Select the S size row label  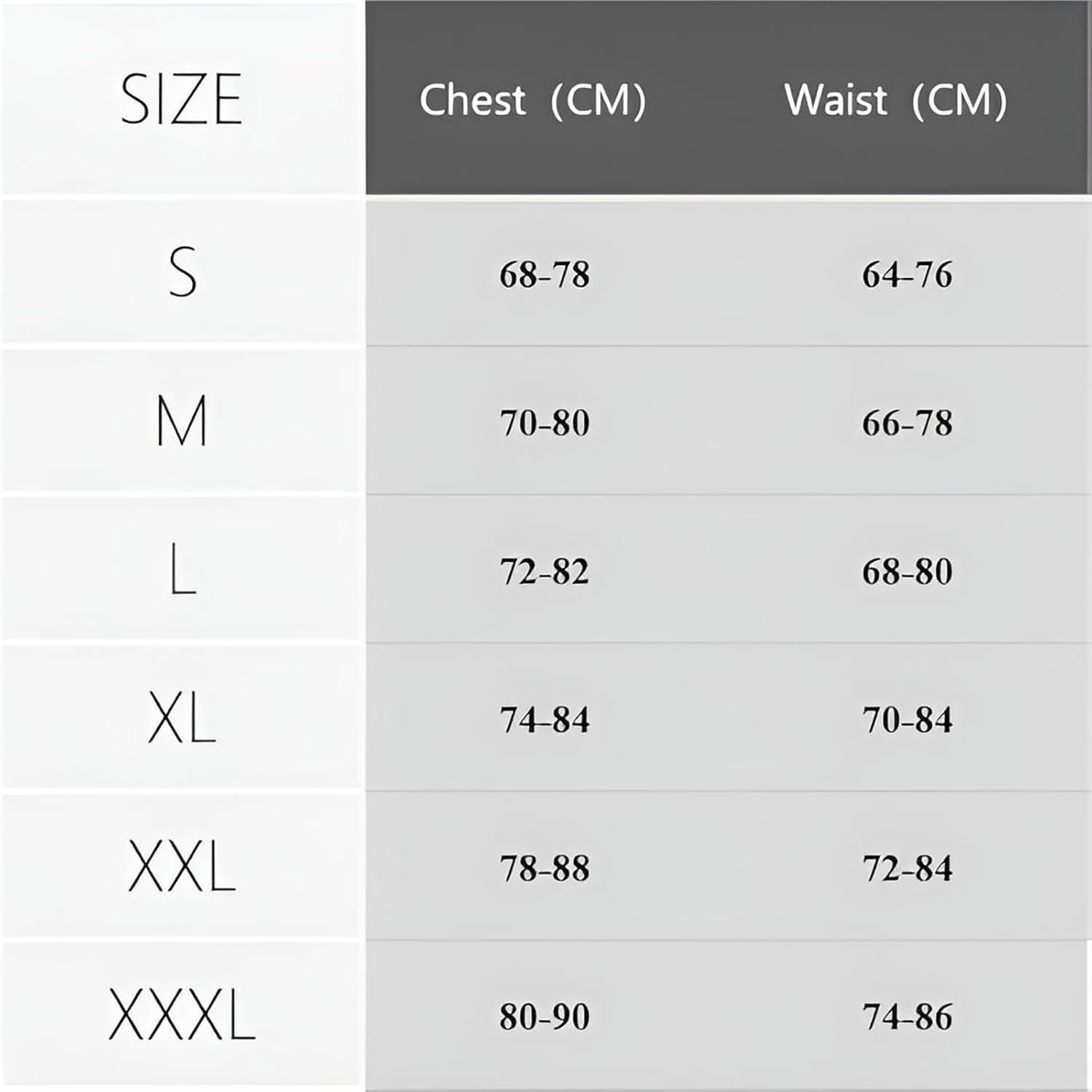[x=182, y=272]
